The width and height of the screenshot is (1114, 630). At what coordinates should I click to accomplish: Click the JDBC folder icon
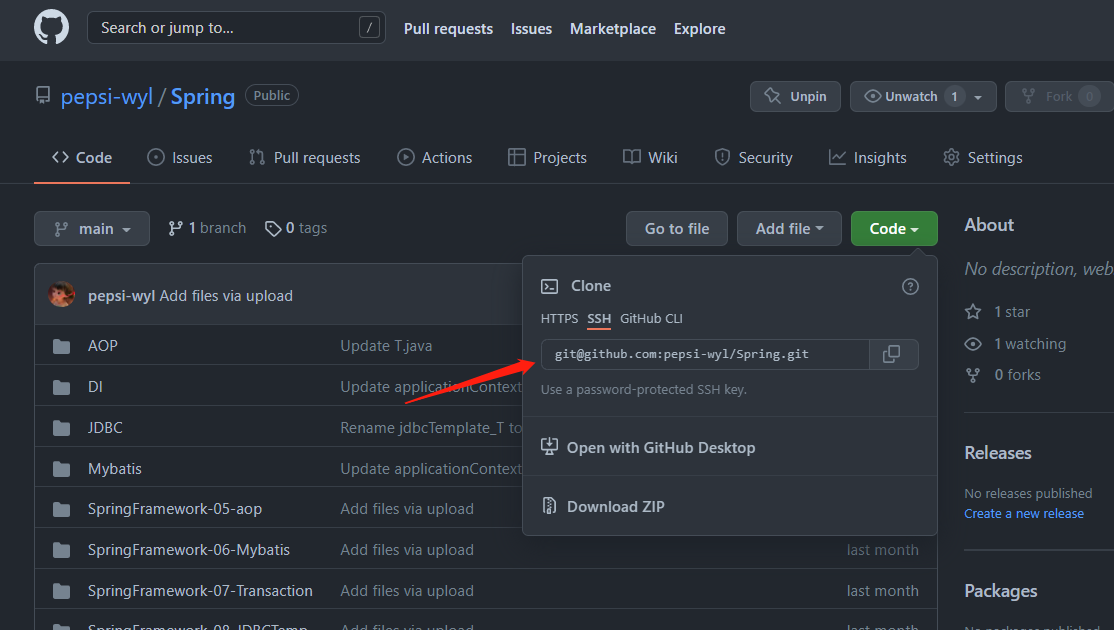coord(62,428)
